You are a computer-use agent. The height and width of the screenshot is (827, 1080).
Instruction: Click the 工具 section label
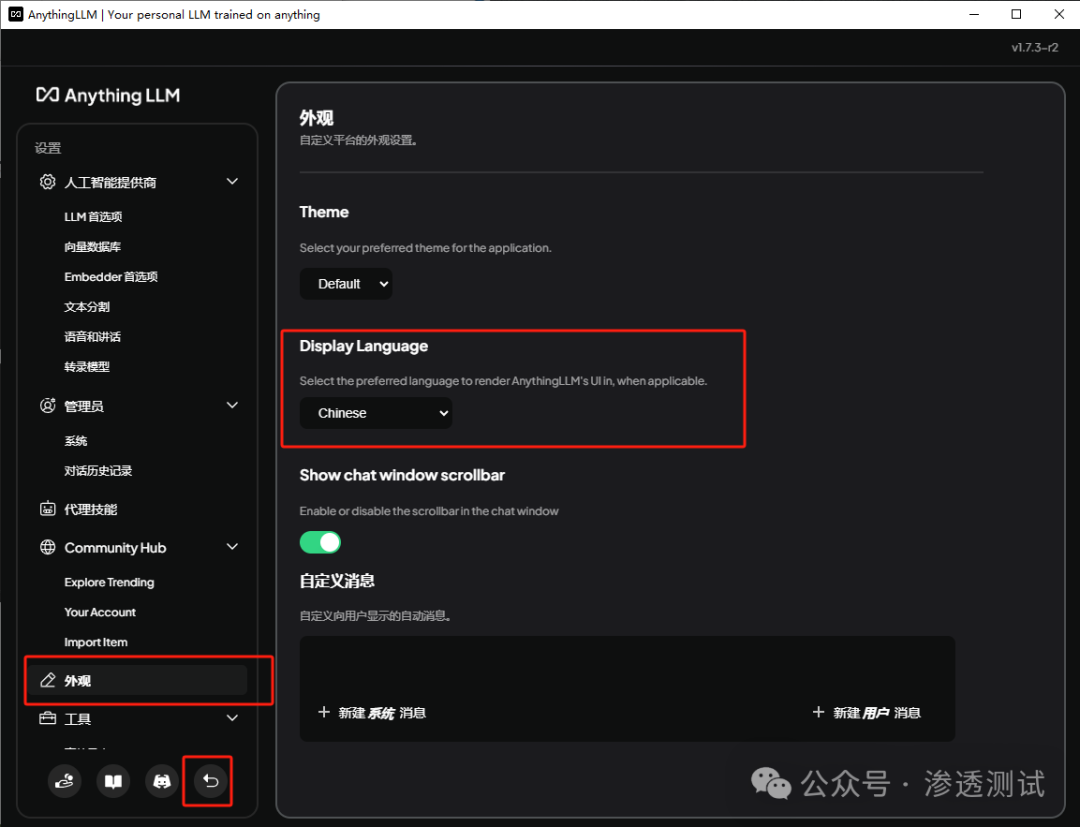pyautogui.click(x=78, y=719)
